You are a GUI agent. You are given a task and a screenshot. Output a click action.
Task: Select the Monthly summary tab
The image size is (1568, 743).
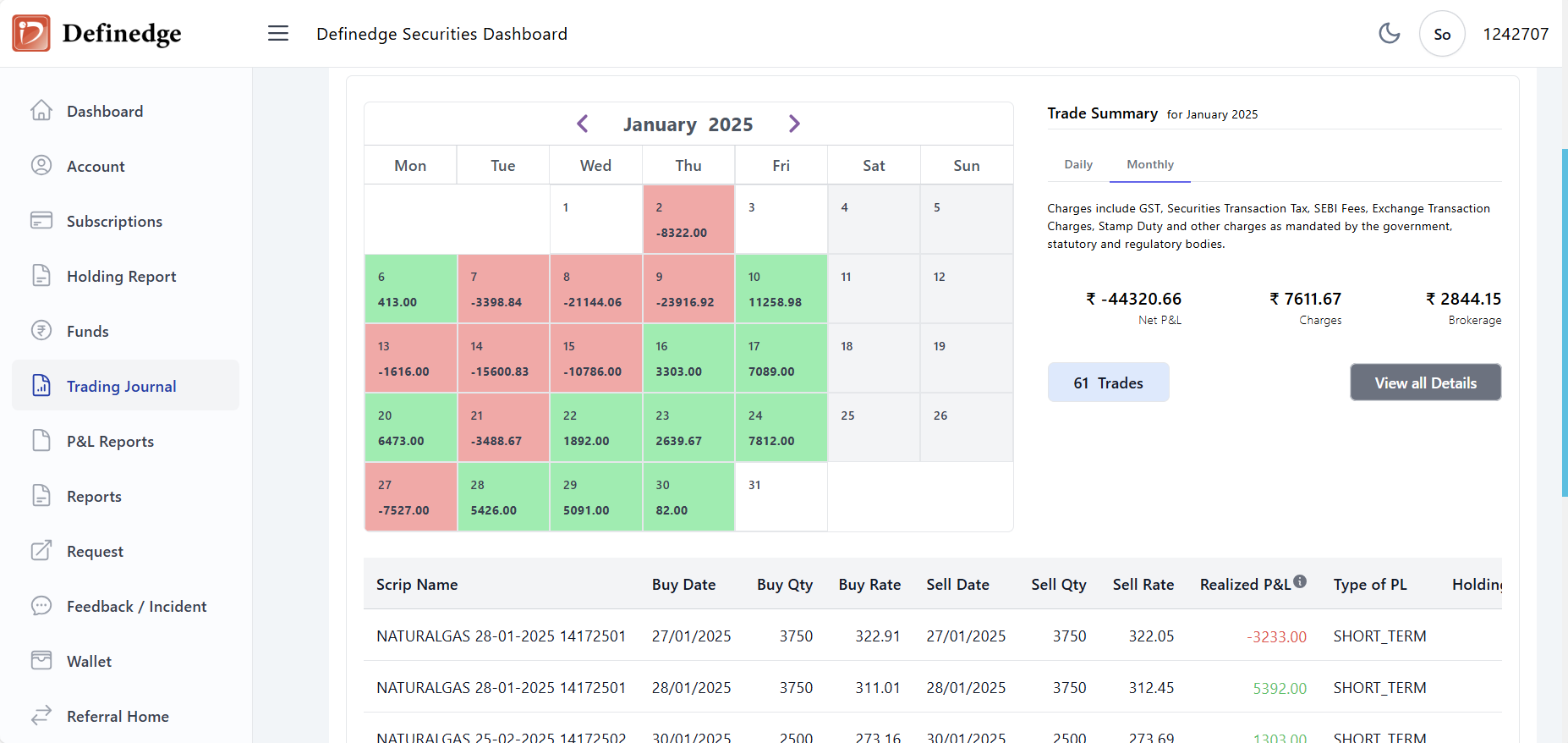coord(1150,165)
